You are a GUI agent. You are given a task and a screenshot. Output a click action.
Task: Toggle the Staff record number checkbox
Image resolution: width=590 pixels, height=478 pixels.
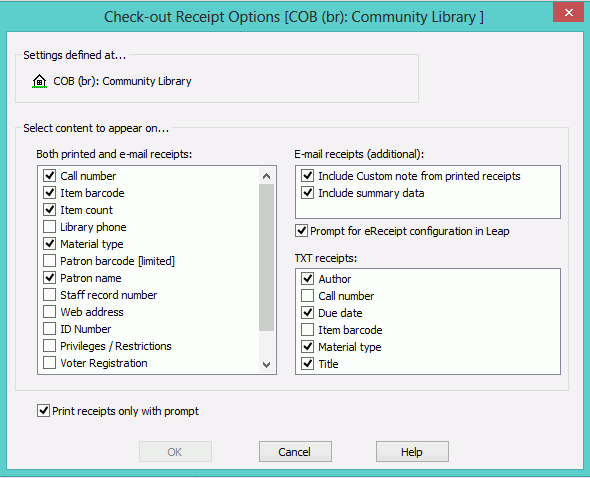point(49,295)
